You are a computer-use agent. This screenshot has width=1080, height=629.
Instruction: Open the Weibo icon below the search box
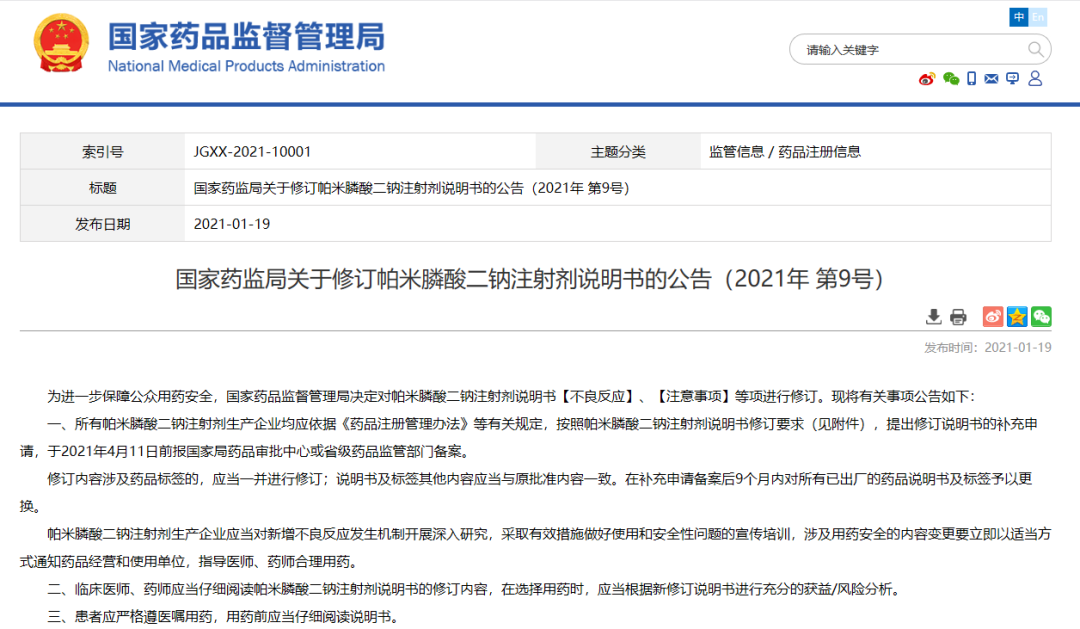pyautogui.click(x=927, y=79)
